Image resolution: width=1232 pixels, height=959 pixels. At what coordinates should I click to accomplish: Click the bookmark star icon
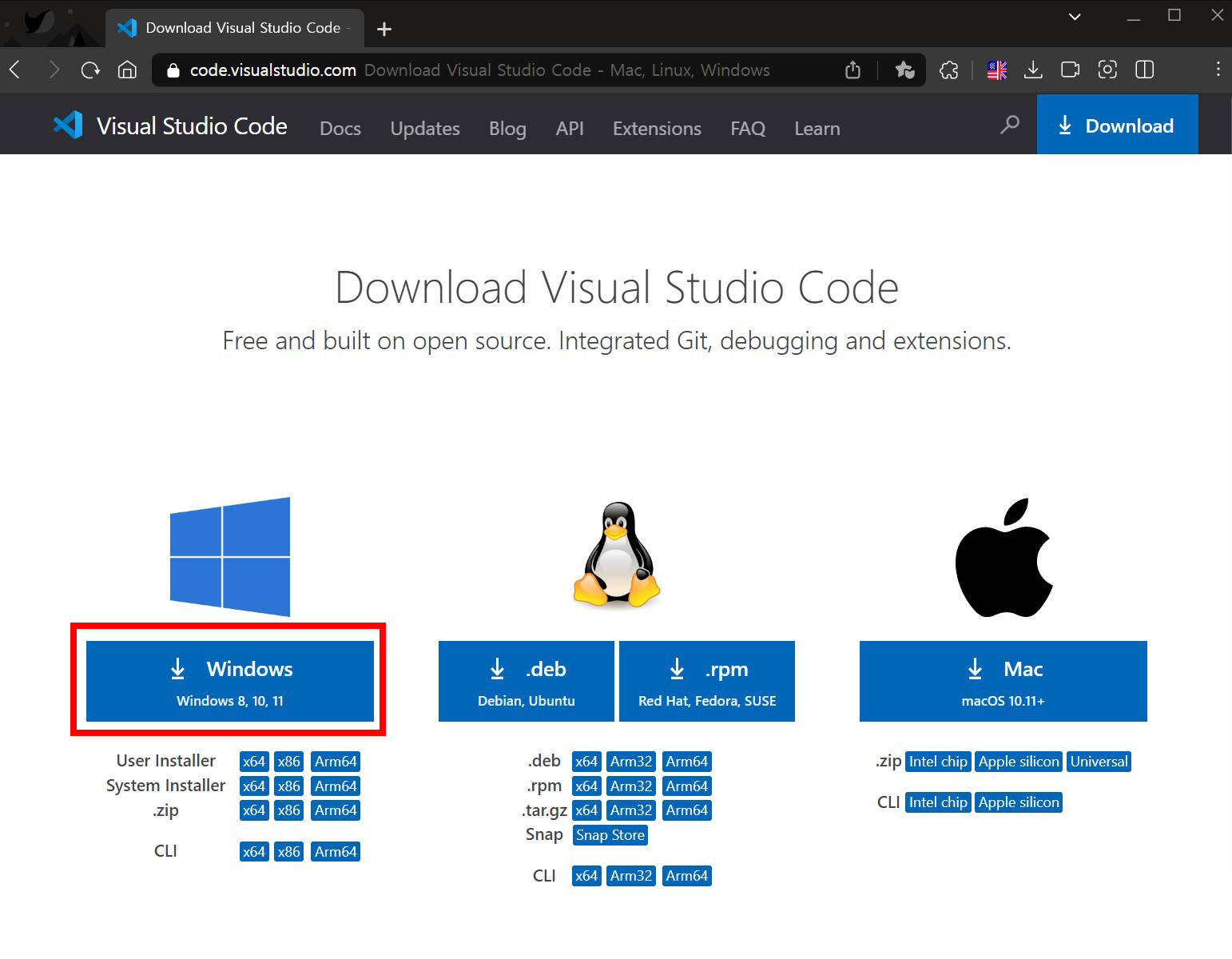[904, 70]
